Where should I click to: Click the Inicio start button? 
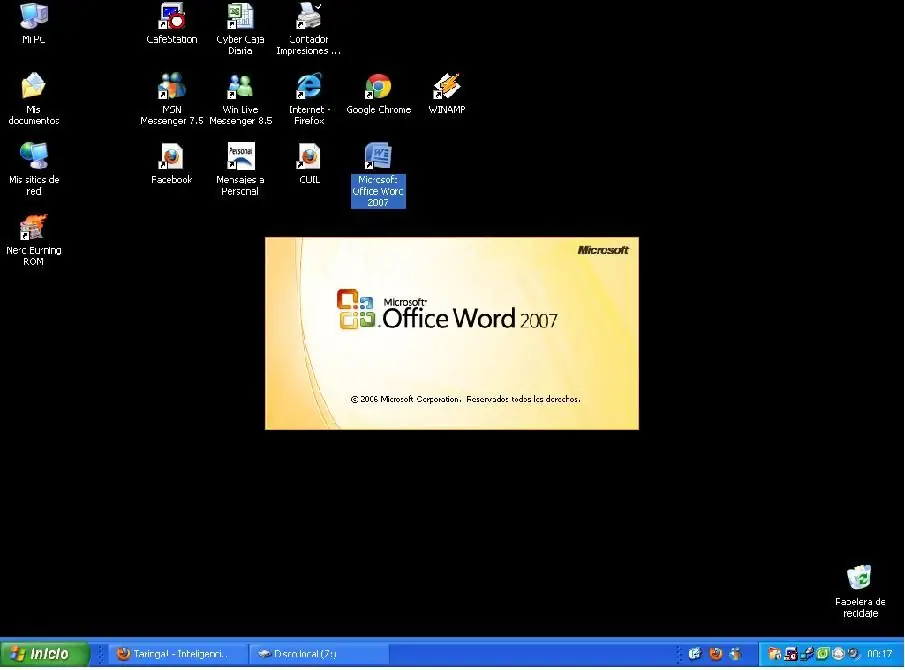point(44,654)
